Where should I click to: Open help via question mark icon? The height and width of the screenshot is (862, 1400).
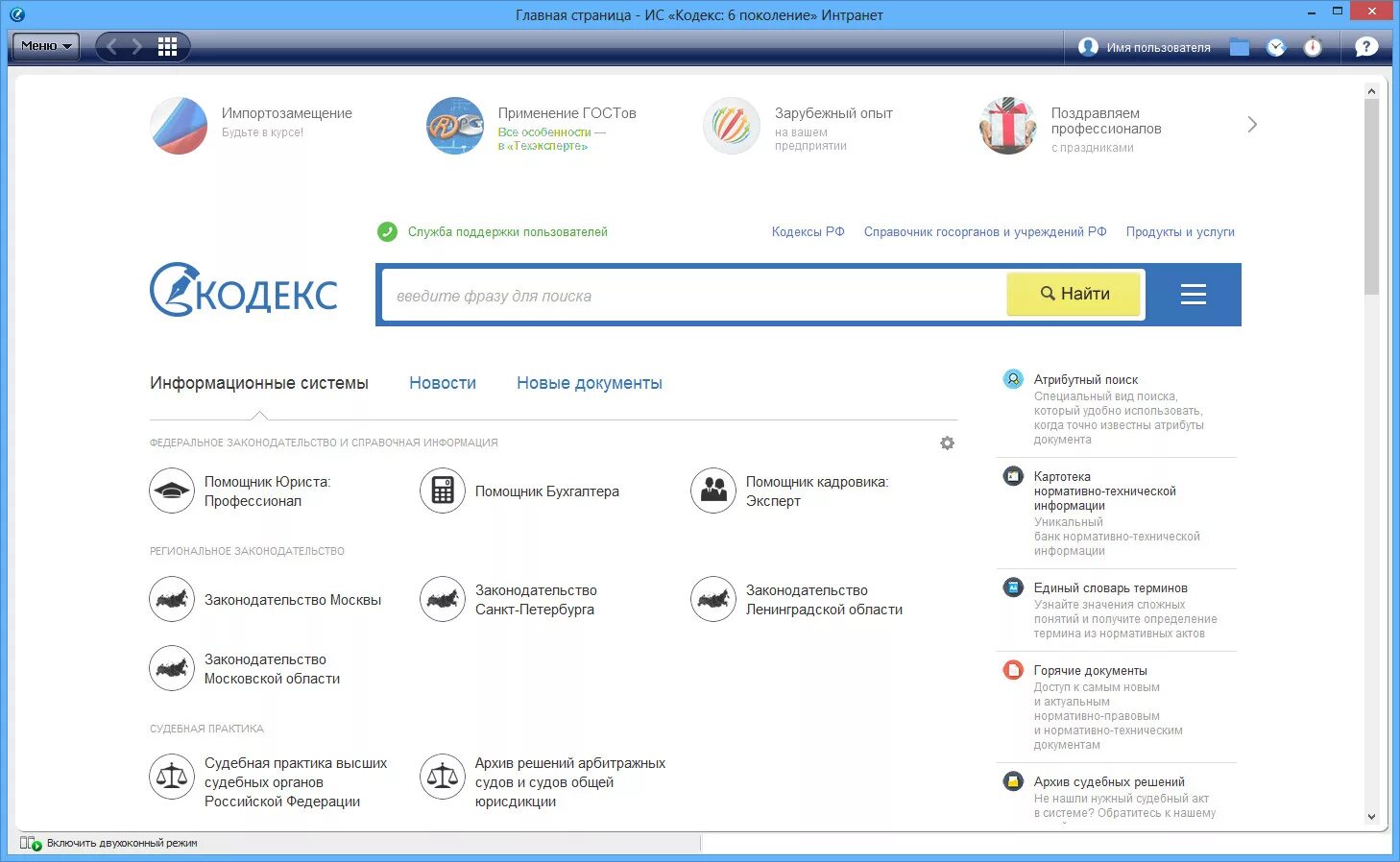pyautogui.click(x=1366, y=47)
